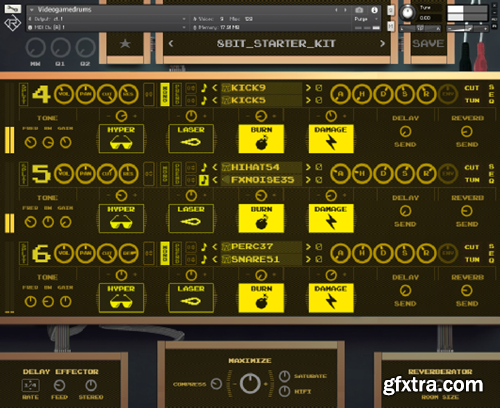Click the VOL knob on channel 4

[64, 94]
